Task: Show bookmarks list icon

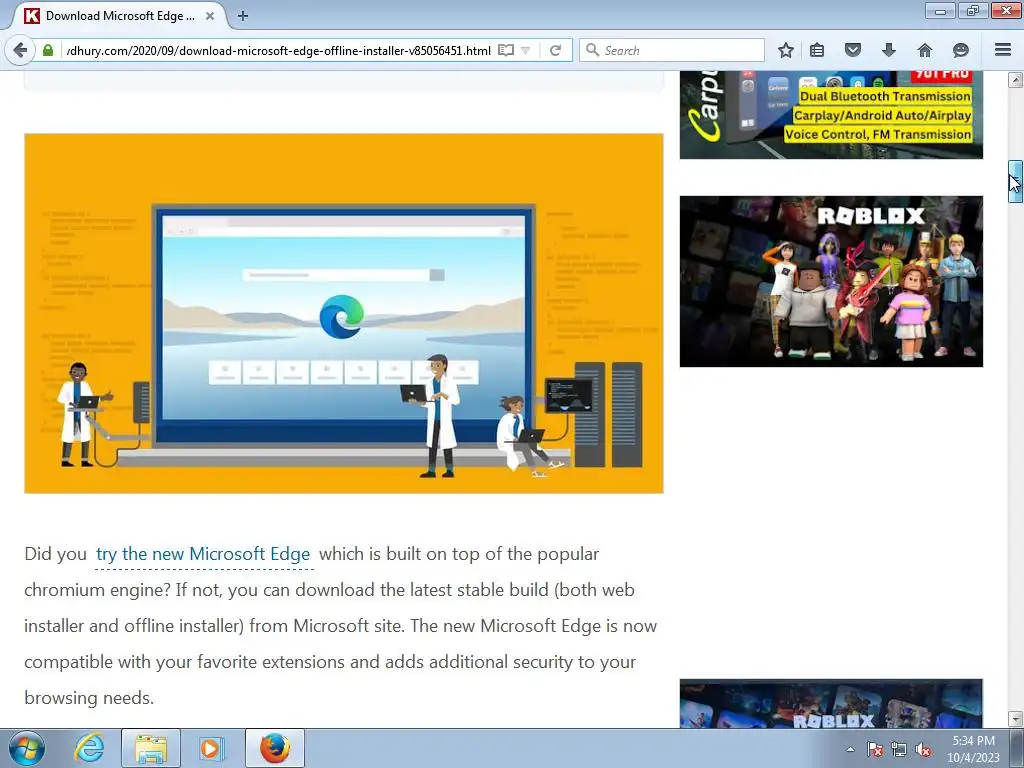Action: pos(817,50)
